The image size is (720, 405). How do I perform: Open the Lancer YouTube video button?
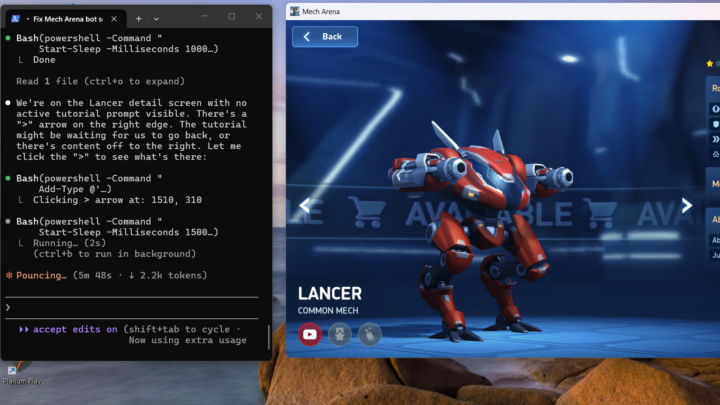[309, 334]
